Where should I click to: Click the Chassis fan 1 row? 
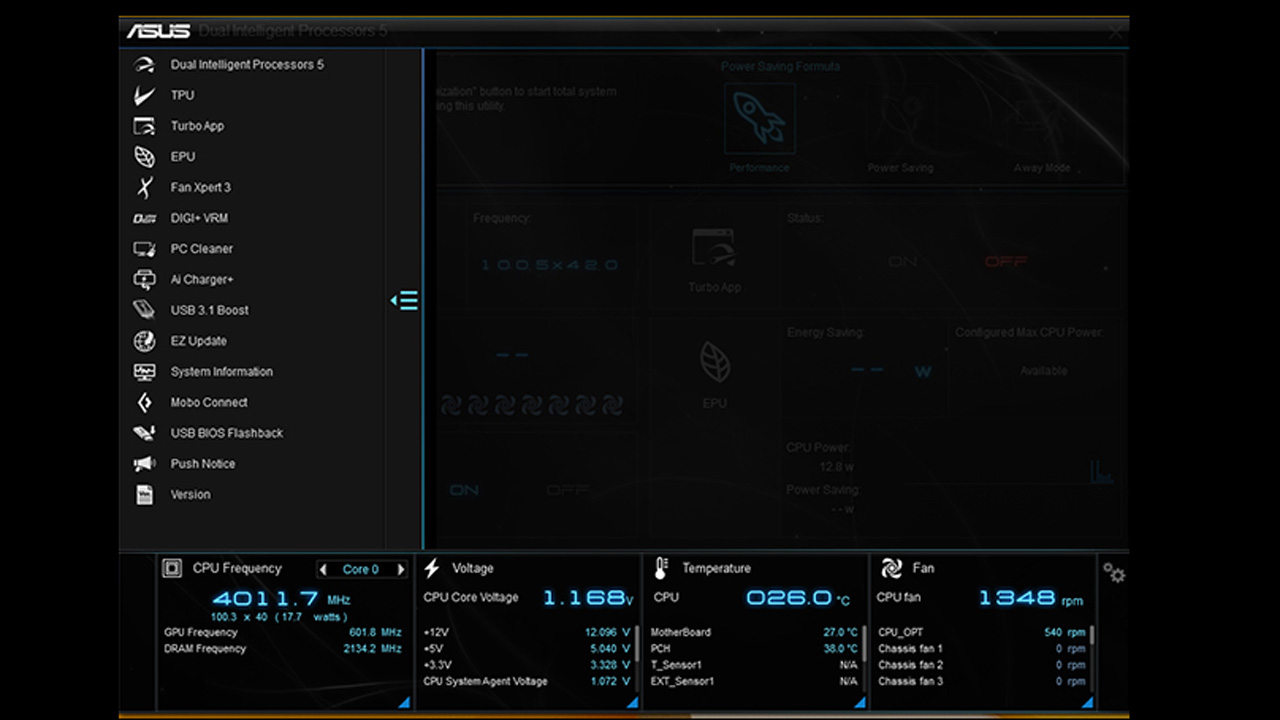pos(982,649)
